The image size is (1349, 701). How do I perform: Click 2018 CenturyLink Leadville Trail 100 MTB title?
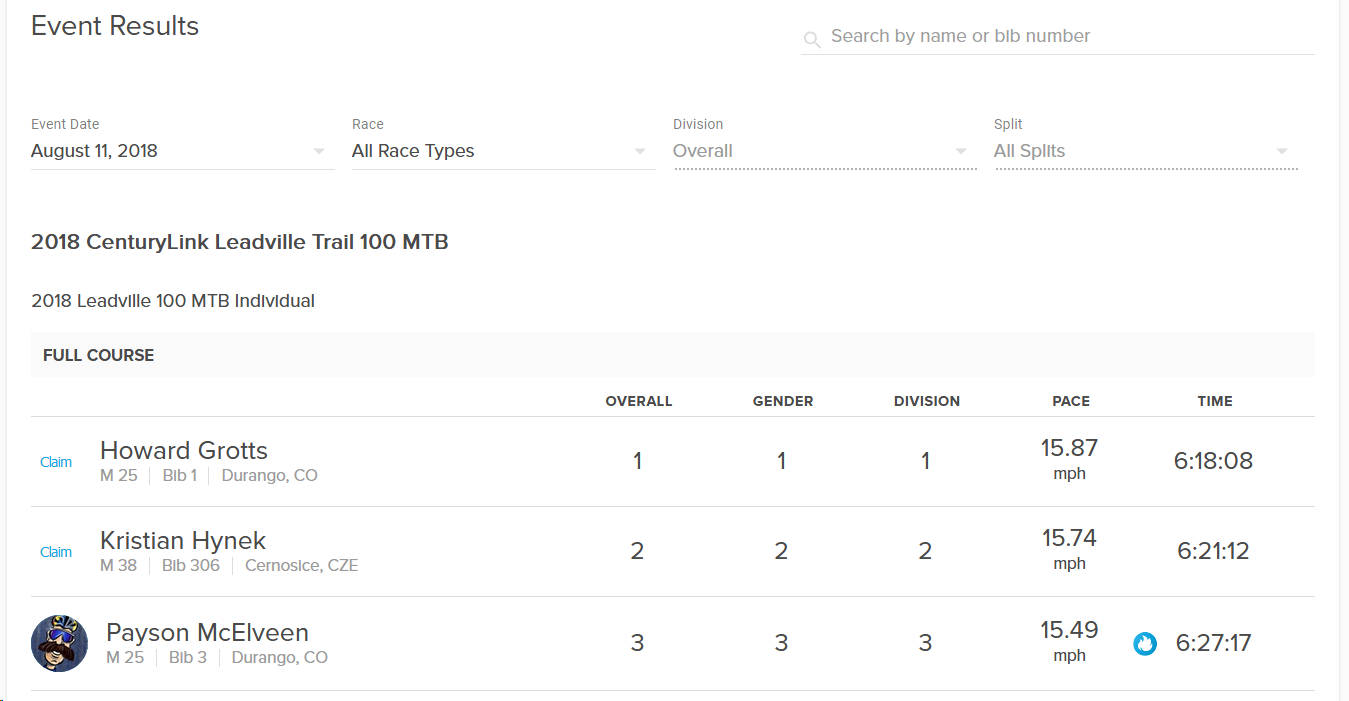240,242
